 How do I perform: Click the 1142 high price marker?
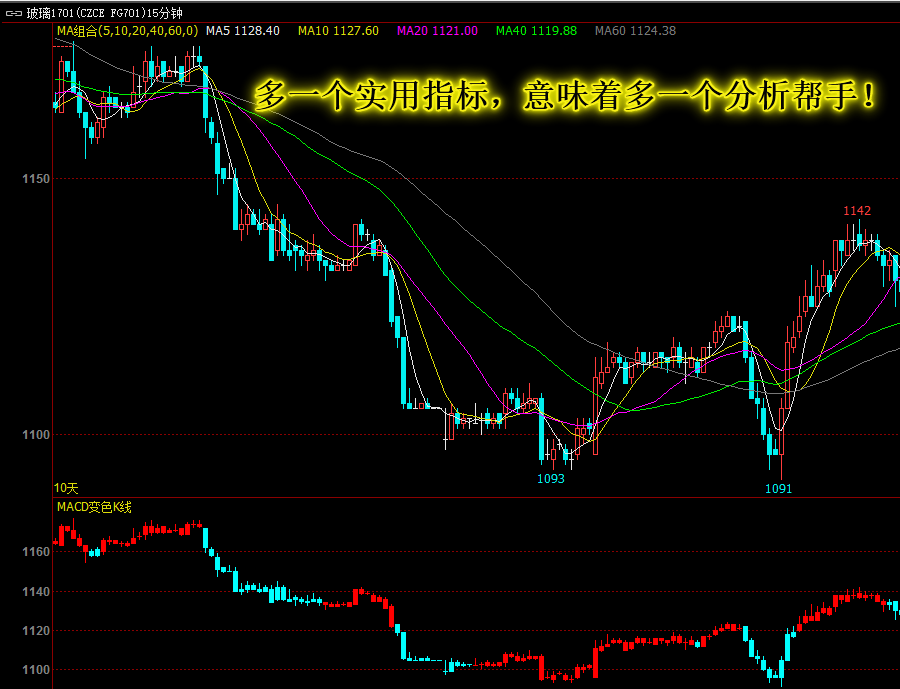pyautogui.click(x=857, y=211)
